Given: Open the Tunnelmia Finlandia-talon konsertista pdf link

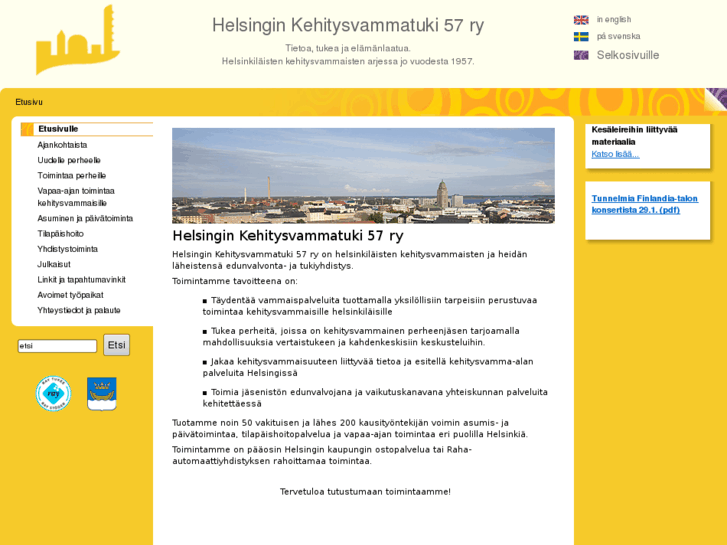Looking at the screenshot, I should click(644, 204).
